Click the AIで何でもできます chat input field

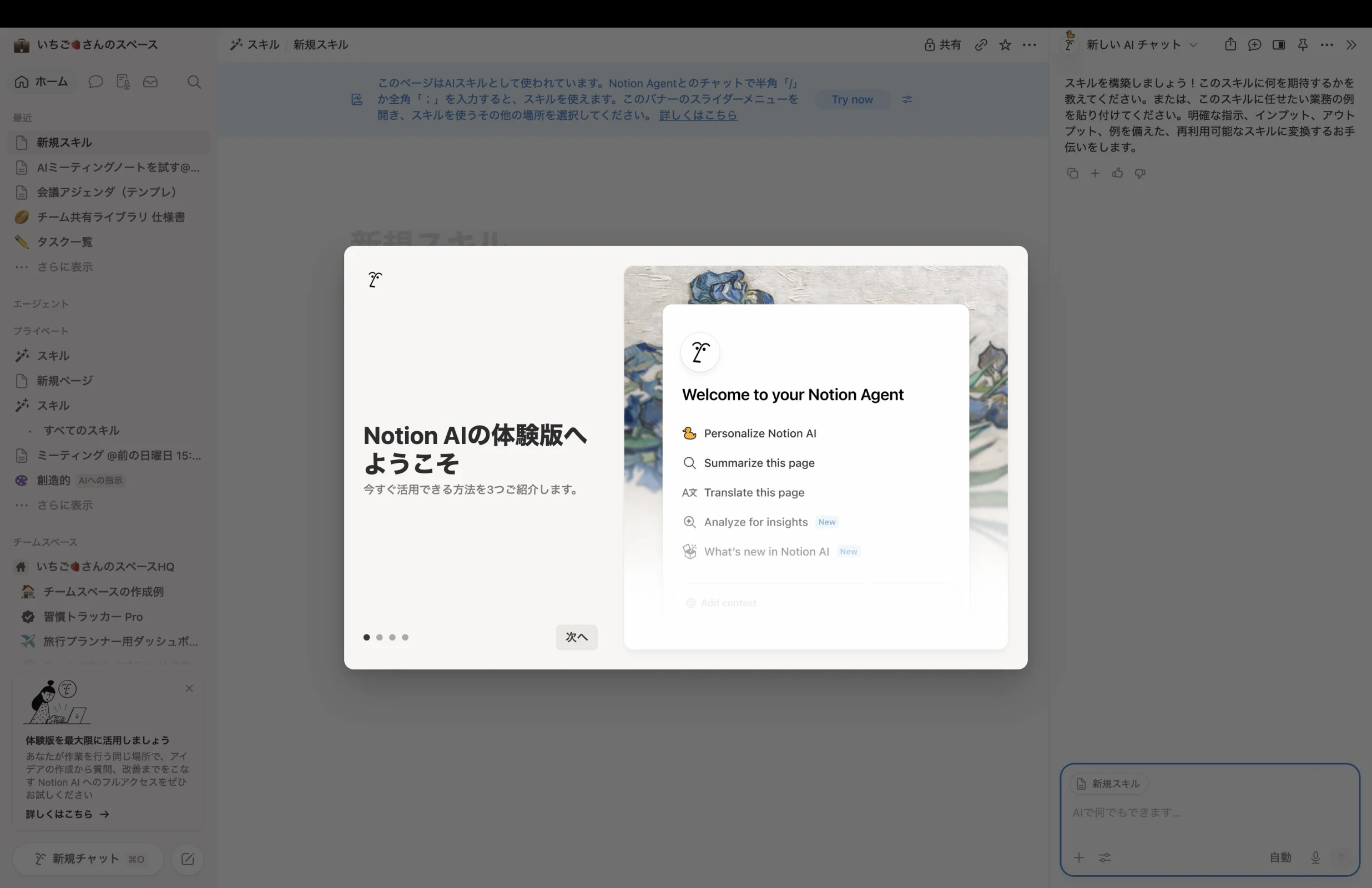[x=1209, y=812]
